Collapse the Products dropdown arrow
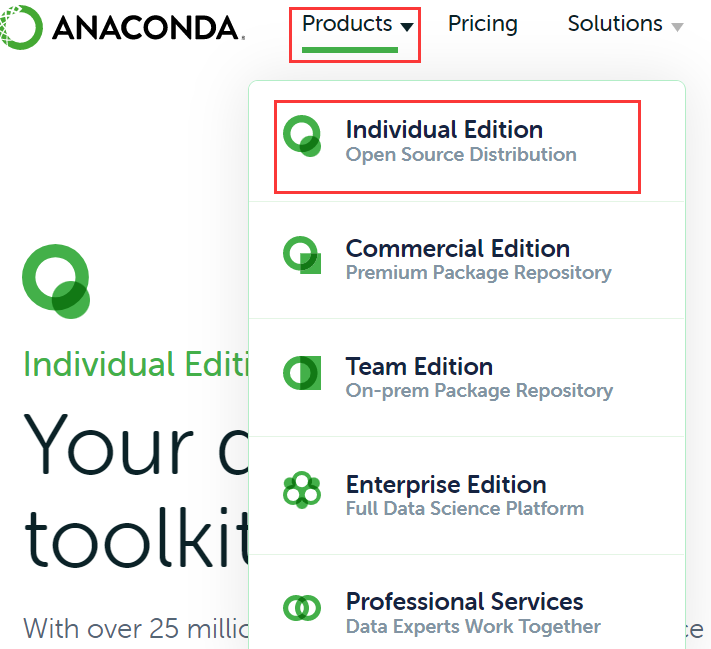This screenshot has width=711, height=649. click(x=407, y=27)
